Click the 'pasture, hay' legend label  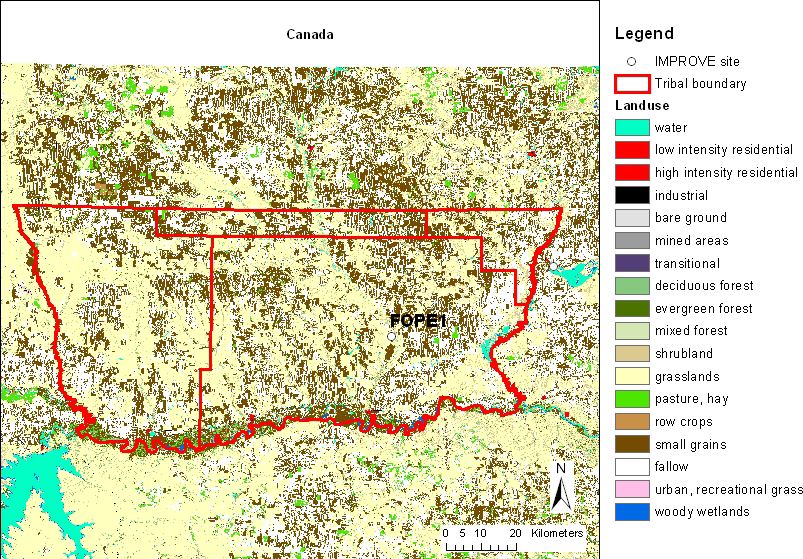coord(691,399)
